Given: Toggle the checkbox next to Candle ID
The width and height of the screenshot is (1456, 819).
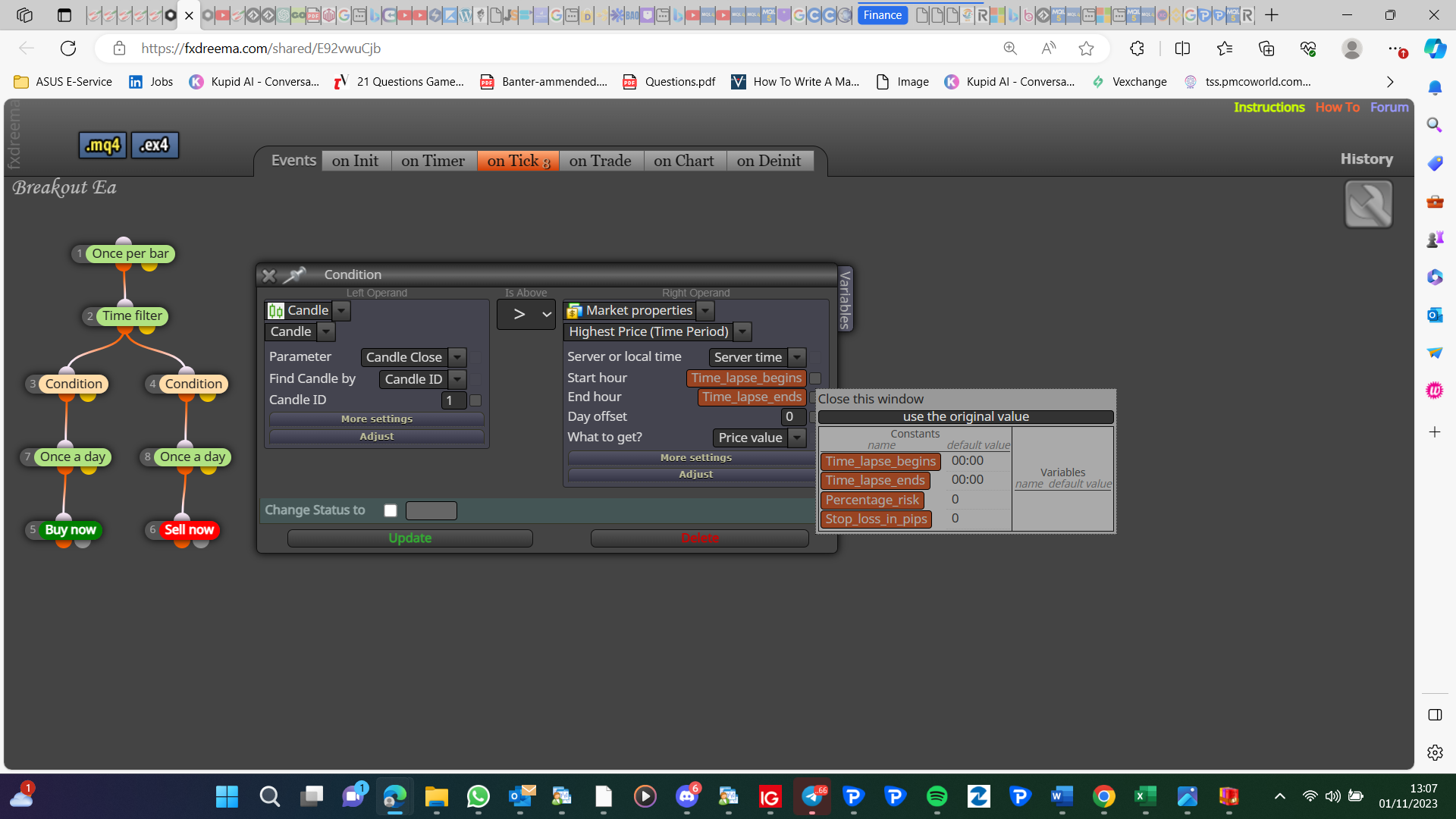Looking at the screenshot, I should tap(475, 400).
